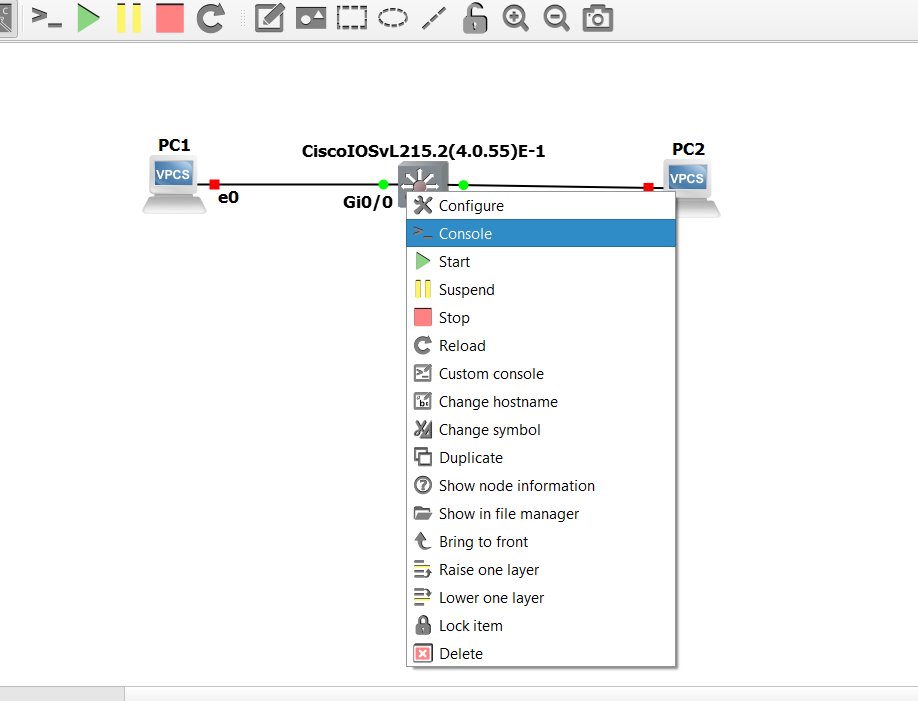
Task: Open Console from context menu
Action: 541,234
